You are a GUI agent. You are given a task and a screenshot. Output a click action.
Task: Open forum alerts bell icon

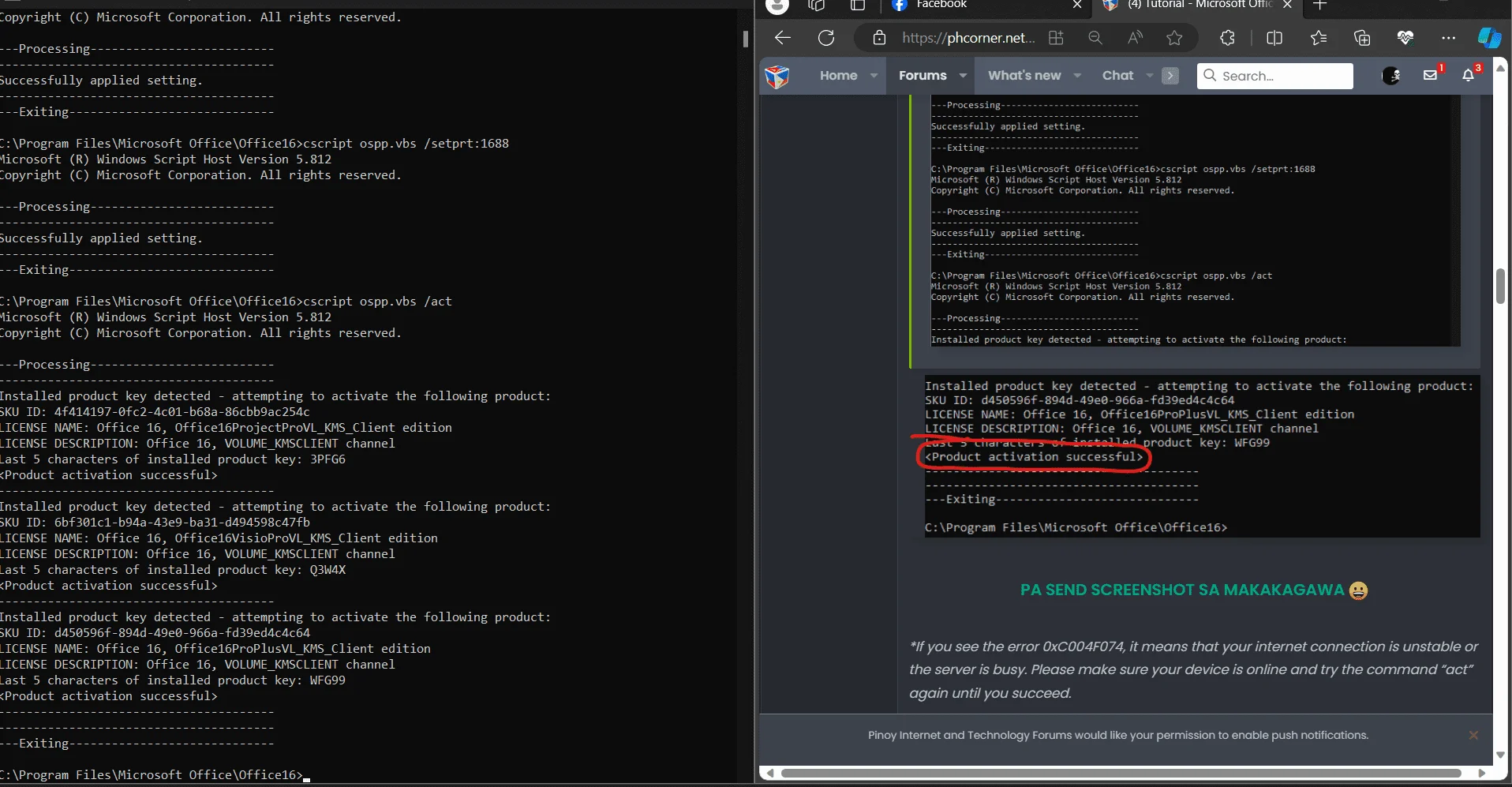click(x=1468, y=75)
